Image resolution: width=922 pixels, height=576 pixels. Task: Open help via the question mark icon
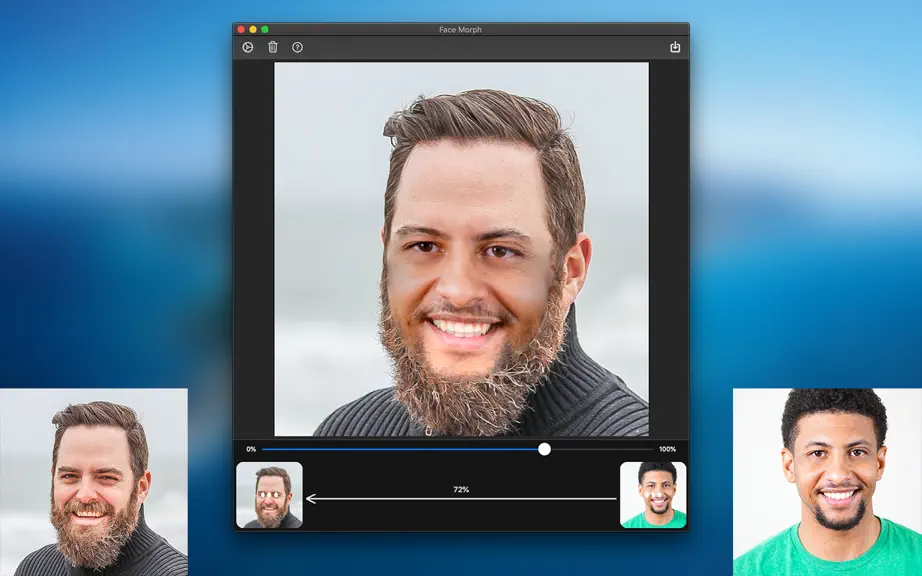coord(298,48)
